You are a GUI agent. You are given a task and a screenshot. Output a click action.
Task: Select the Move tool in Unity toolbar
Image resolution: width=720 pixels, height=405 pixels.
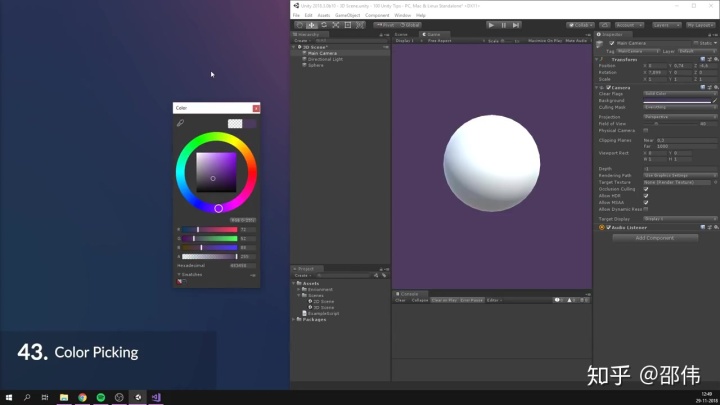click(311, 25)
